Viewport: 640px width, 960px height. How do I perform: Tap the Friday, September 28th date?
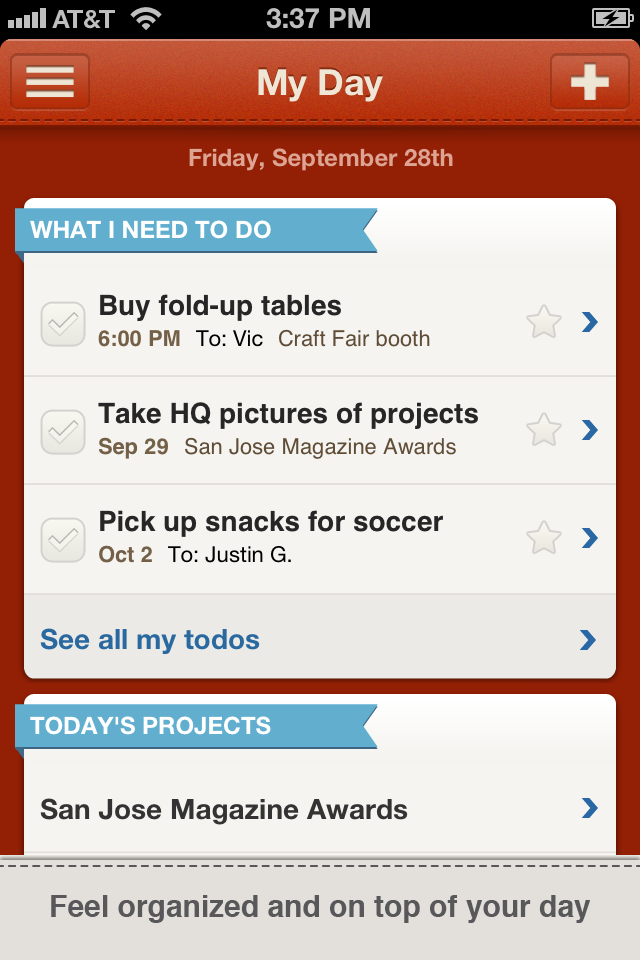click(x=320, y=158)
